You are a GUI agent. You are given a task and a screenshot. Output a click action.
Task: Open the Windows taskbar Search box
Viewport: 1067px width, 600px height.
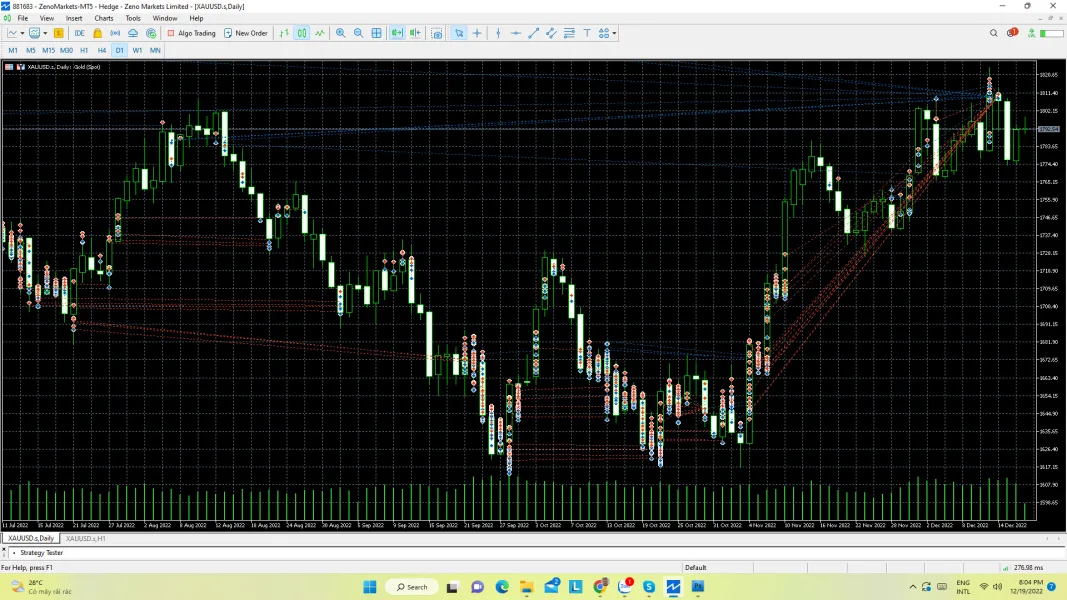click(412, 587)
